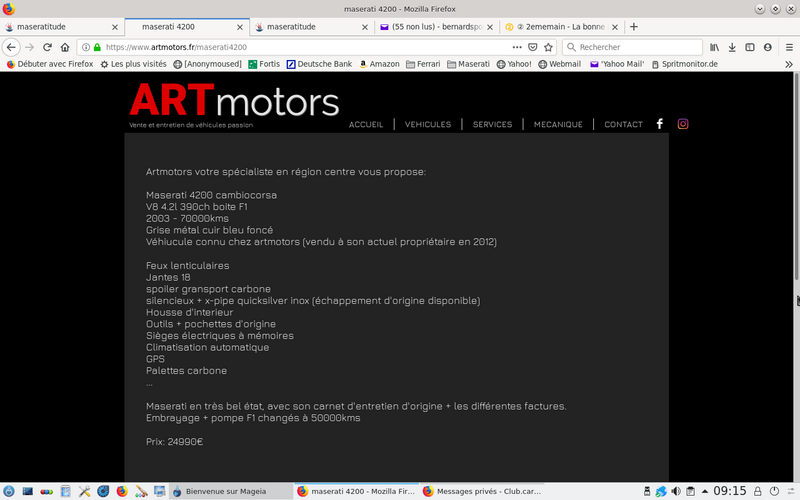Viewport: 800px width, 500px height.
Task: Open the Mageia application menu
Action: point(9,491)
